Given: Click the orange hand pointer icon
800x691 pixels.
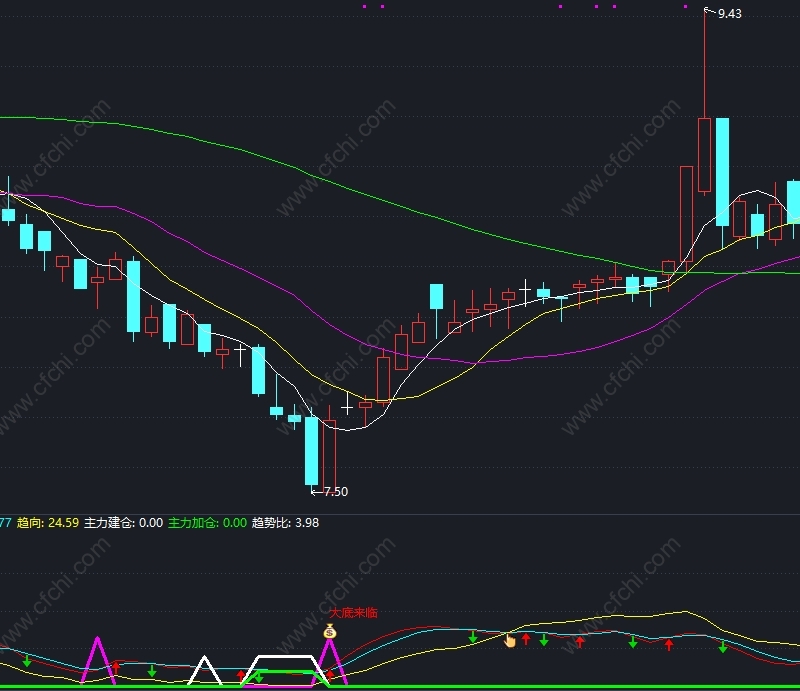Looking at the screenshot, I should pos(510,640).
